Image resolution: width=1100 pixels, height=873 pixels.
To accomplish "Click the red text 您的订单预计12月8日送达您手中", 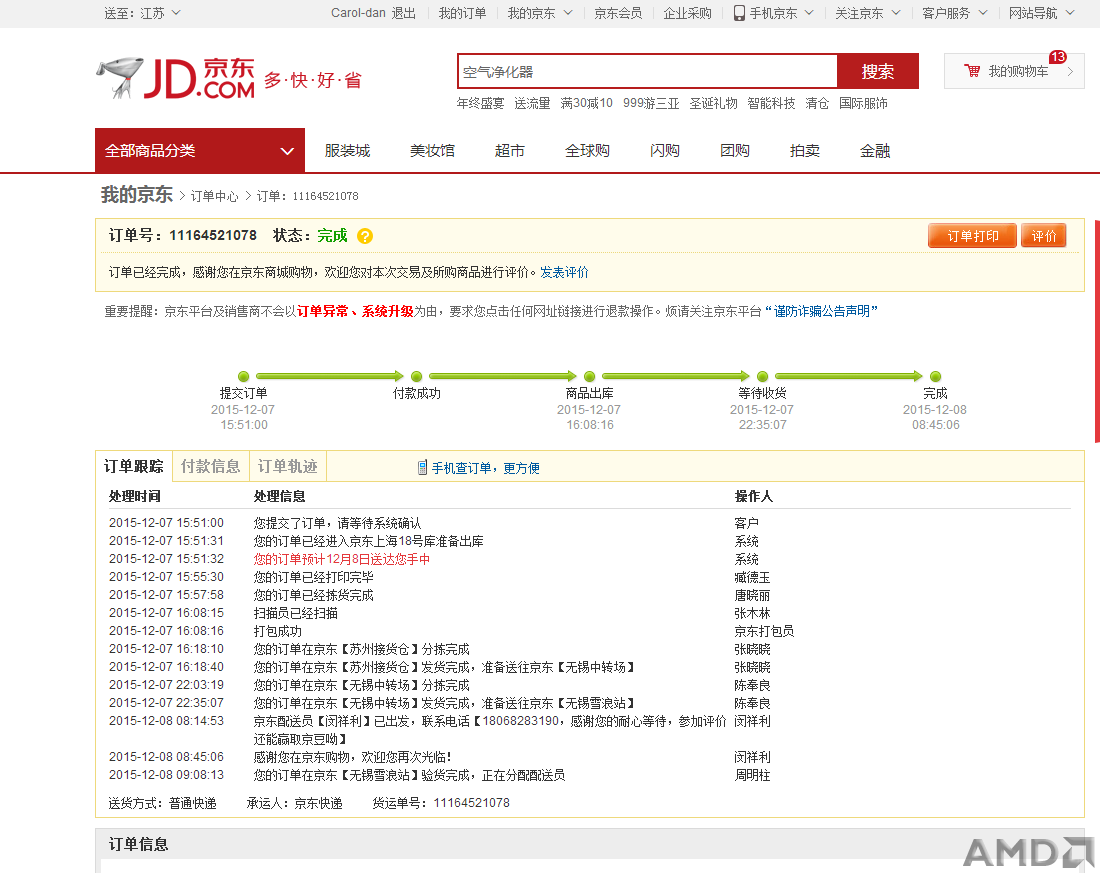I will tap(342, 559).
